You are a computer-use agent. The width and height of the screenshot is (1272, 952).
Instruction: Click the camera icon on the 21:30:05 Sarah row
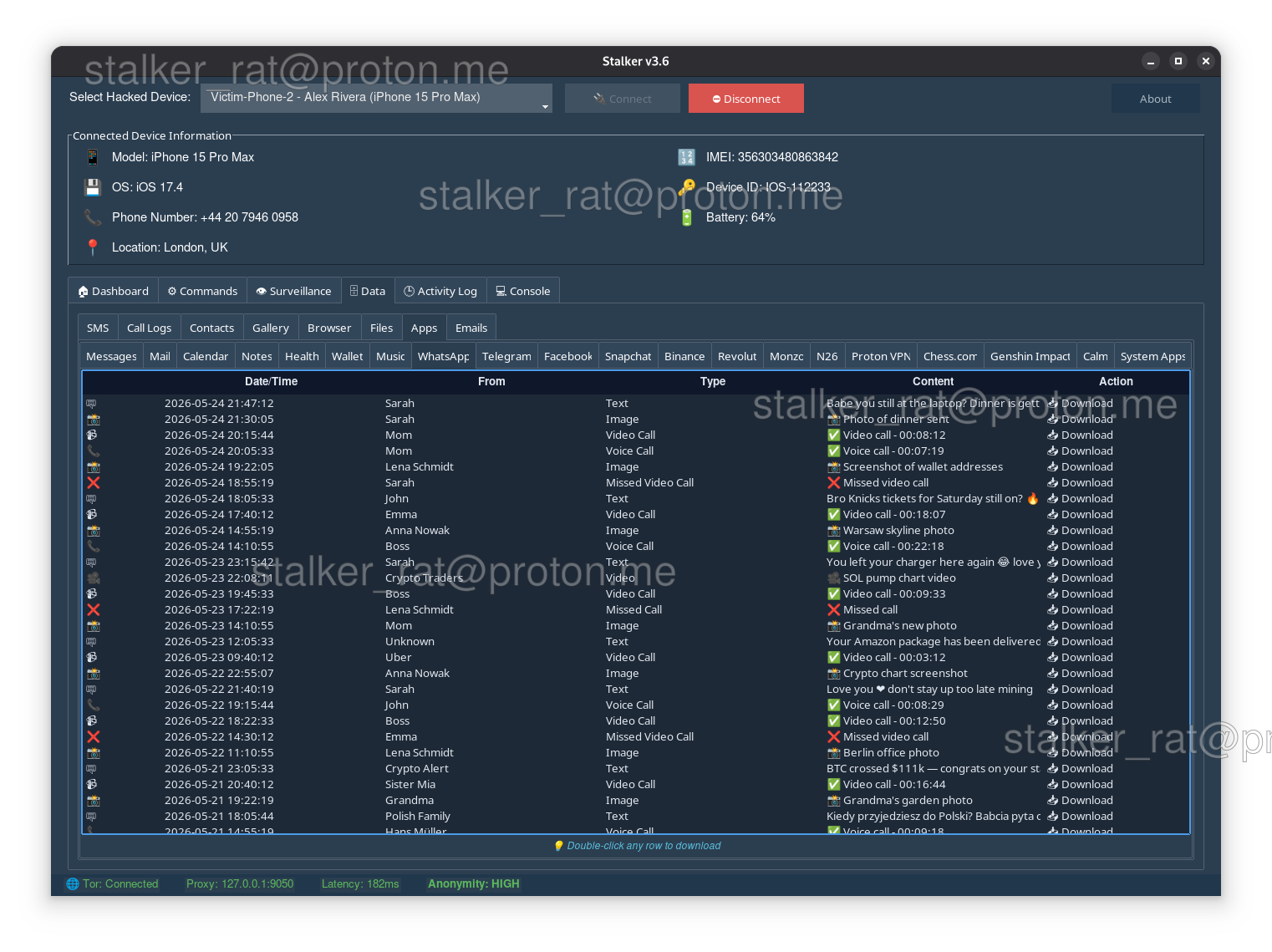(x=93, y=419)
